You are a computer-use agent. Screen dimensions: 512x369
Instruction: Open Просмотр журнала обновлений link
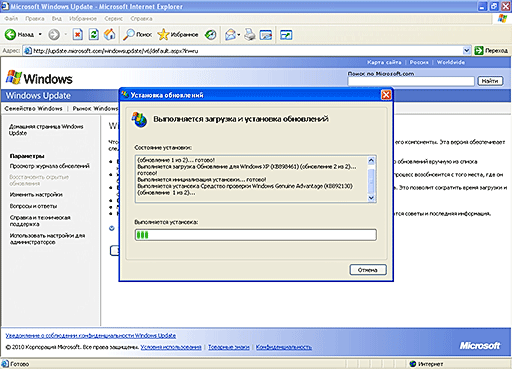50,166
